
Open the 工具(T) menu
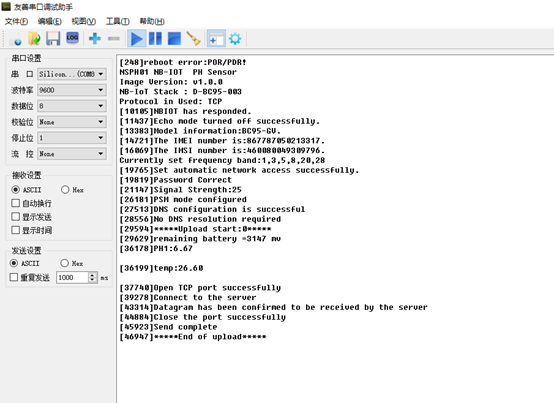[118, 22]
